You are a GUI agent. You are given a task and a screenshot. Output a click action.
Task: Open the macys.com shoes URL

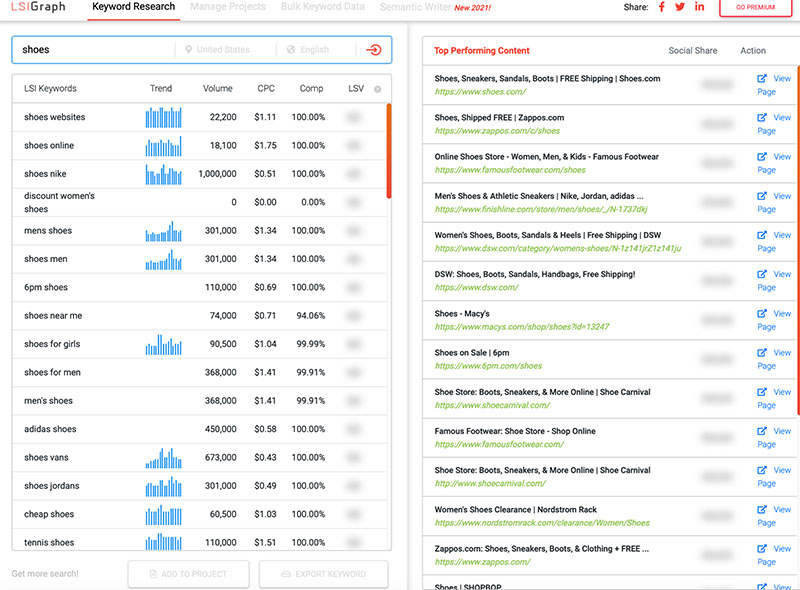pyautogui.click(x=521, y=327)
